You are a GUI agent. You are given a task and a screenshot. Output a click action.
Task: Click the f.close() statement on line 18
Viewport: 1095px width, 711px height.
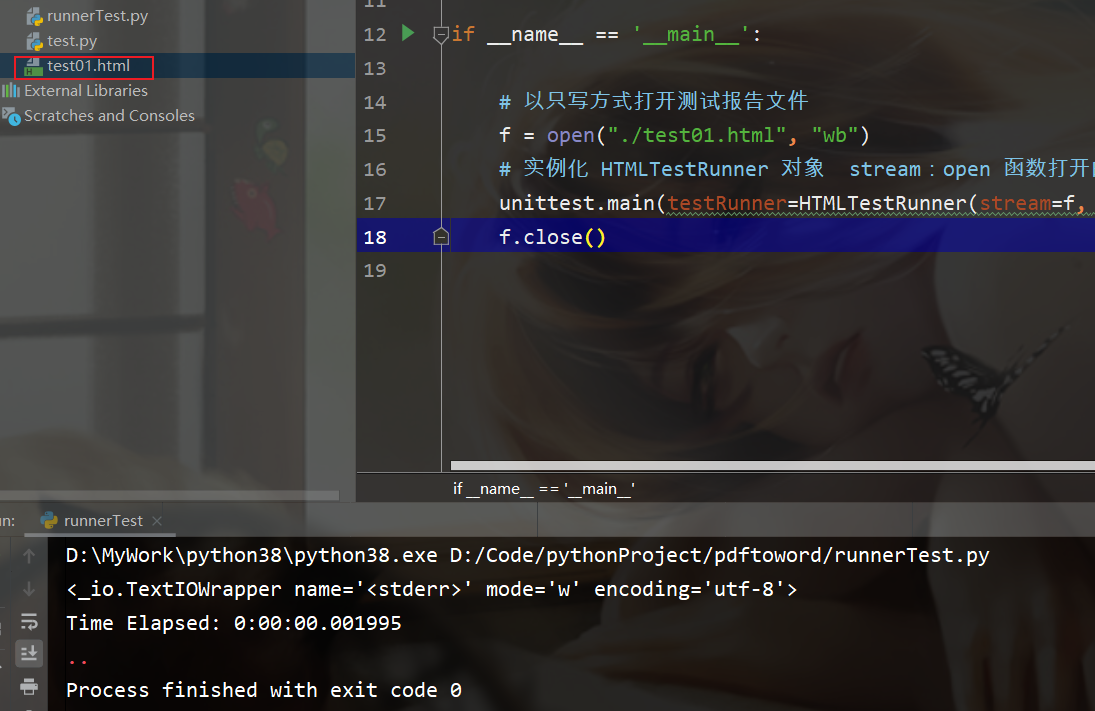(x=552, y=237)
